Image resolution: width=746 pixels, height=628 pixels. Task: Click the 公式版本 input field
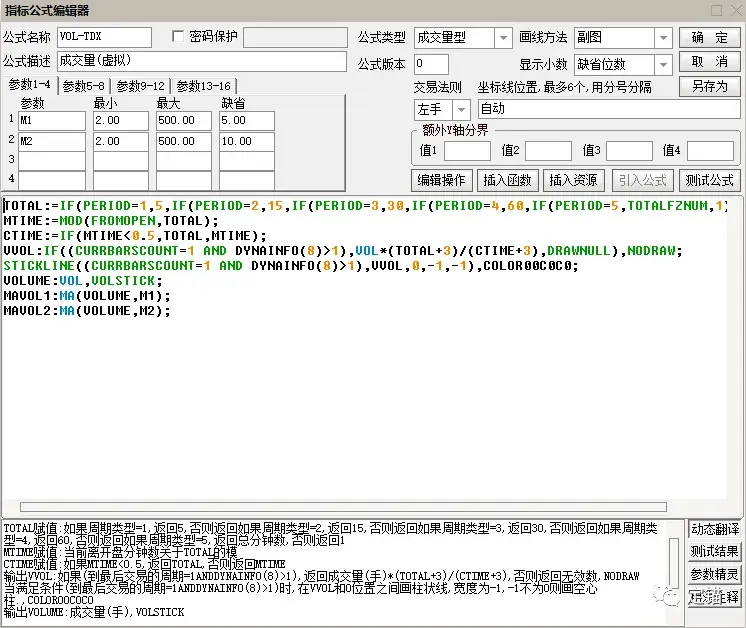431,64
